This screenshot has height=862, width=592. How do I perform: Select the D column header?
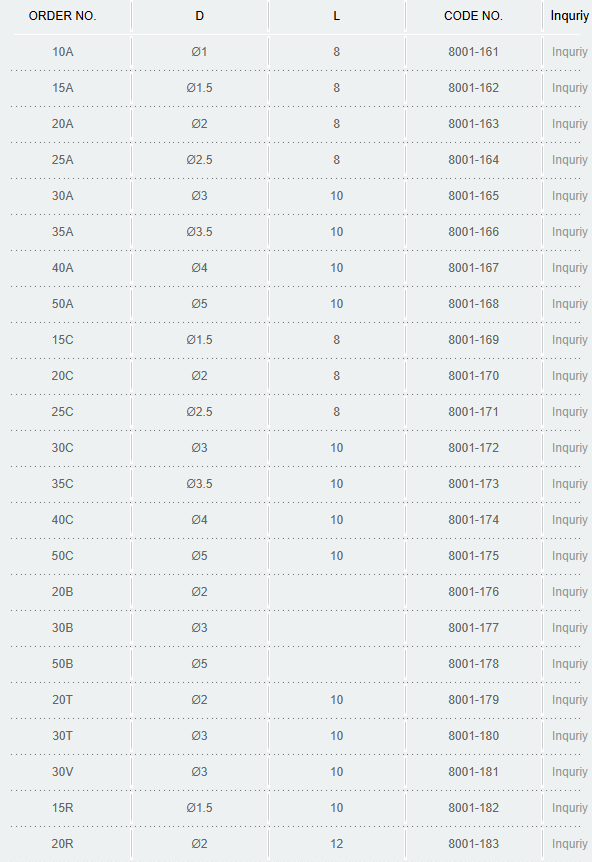click(x=200, y=16)
